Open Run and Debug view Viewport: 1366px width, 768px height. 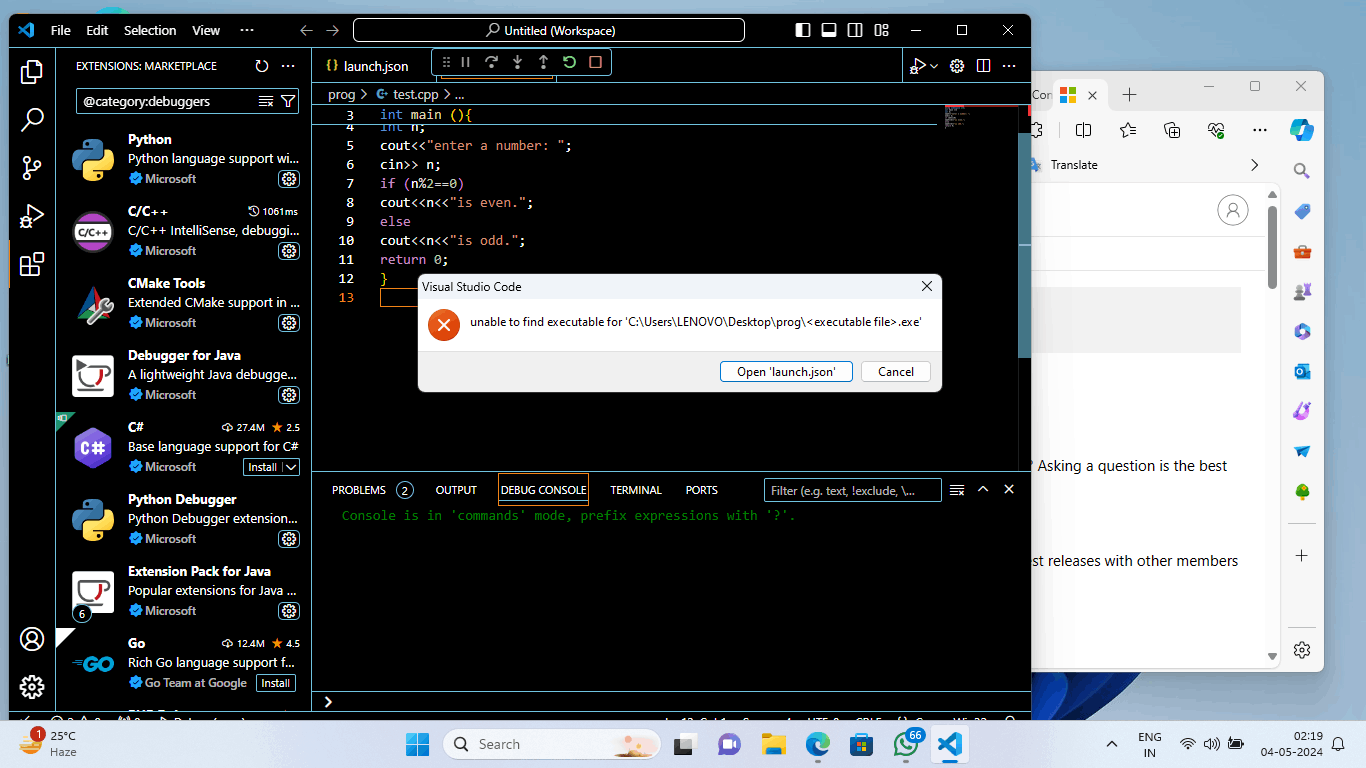32,216
